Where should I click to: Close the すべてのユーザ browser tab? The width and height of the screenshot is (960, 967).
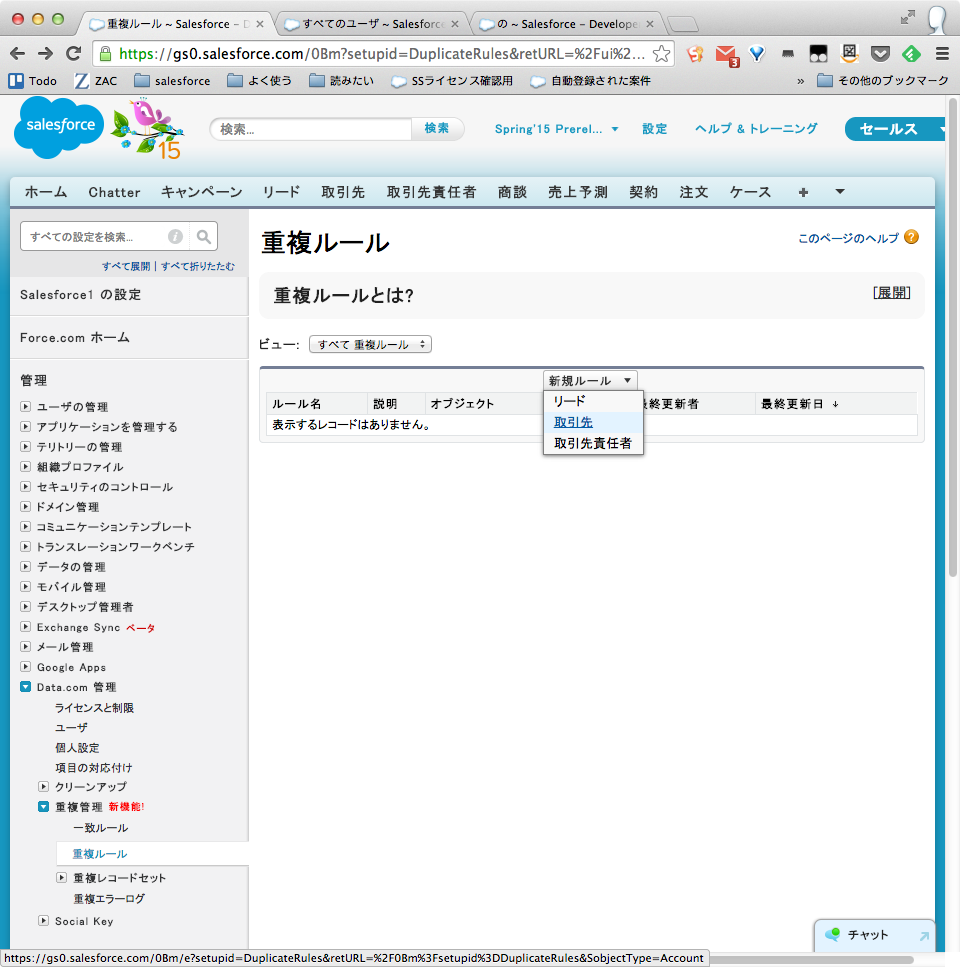point(455,24)
